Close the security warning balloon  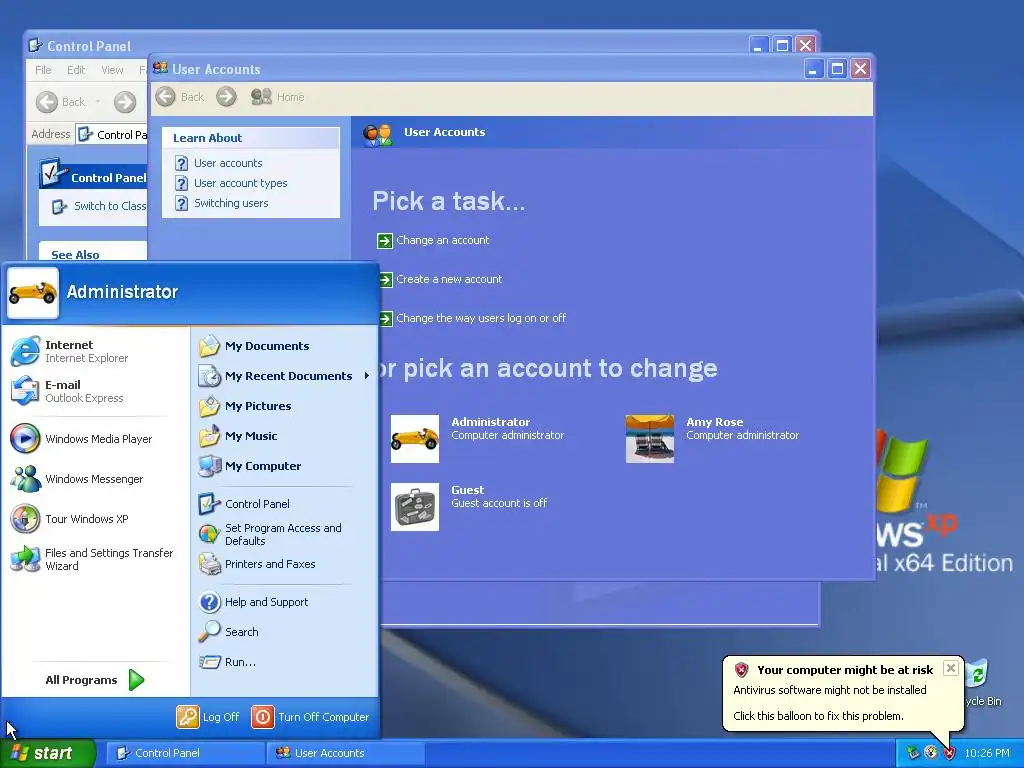[951, 668]
